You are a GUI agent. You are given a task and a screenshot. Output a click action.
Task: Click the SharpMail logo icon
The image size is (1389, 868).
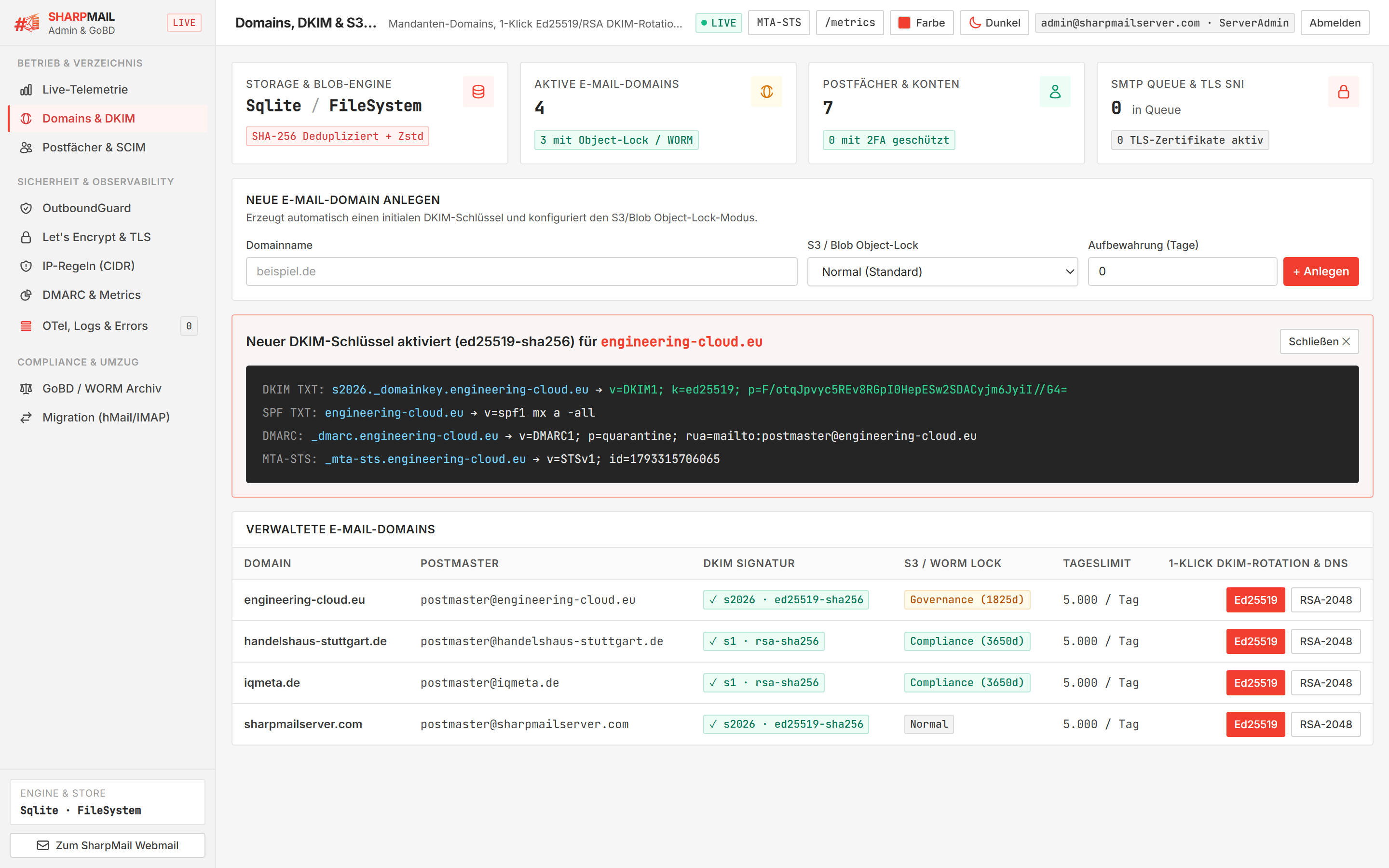(x=27, y=23)
